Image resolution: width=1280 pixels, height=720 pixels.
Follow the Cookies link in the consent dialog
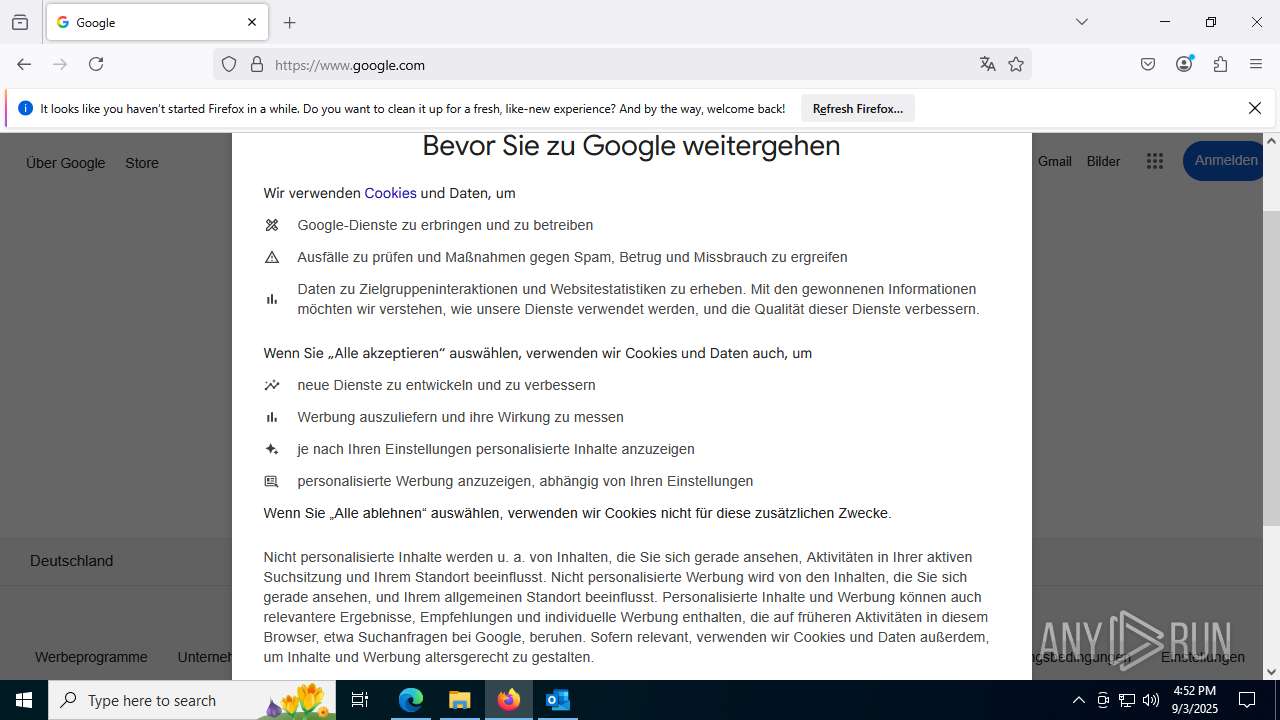click(x=390, y=193)
